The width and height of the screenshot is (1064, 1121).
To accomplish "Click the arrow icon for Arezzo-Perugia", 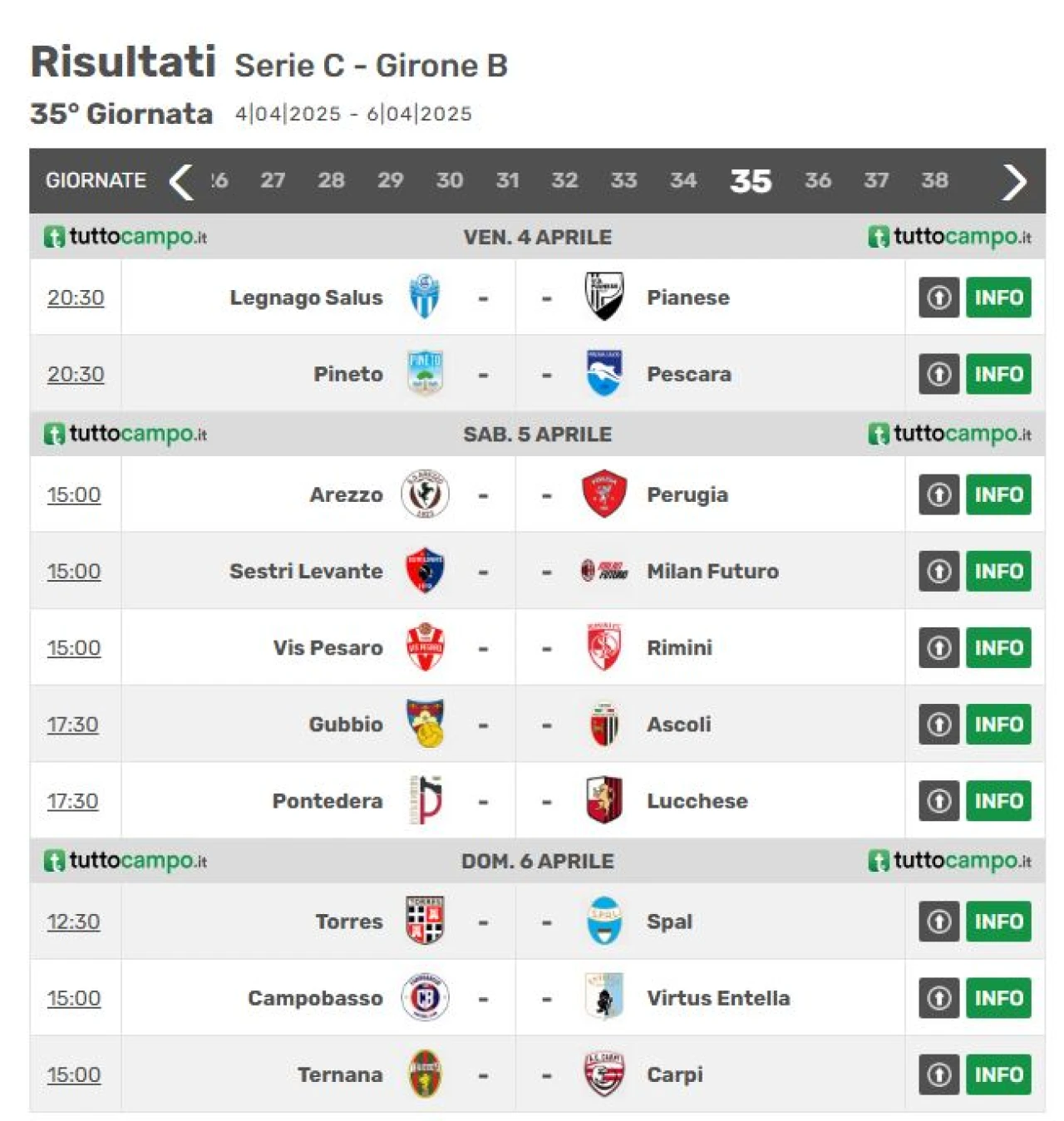I will (x=938, y=494).
